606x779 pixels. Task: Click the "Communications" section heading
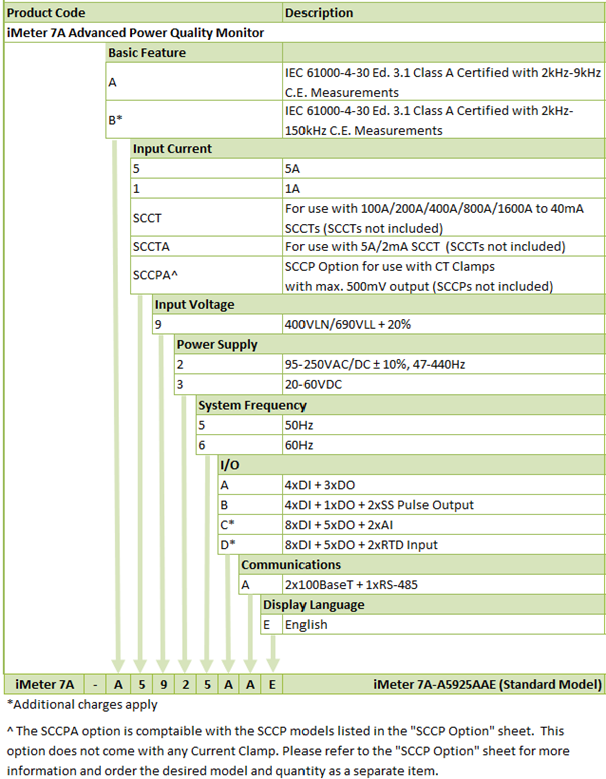tap(291, 565)
